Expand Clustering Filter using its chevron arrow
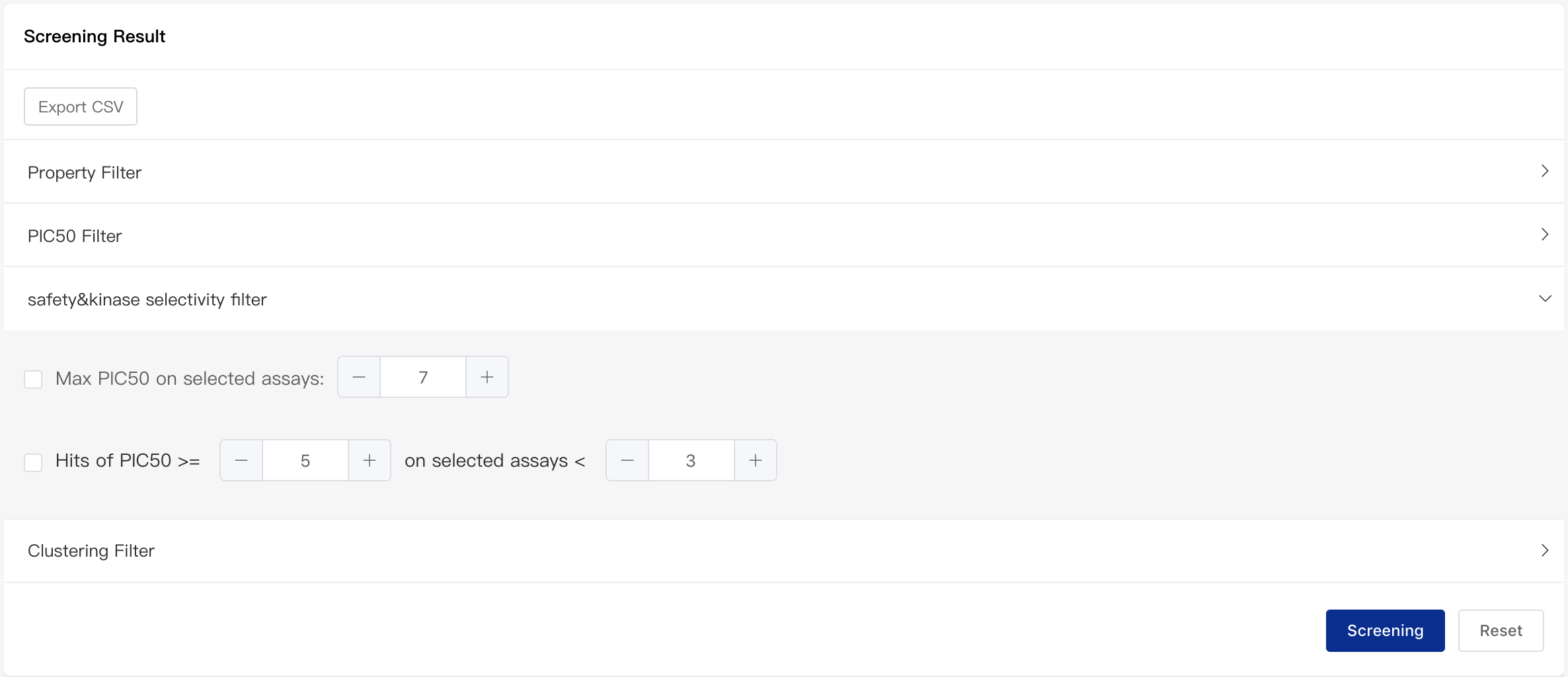 click(1545, 551)
